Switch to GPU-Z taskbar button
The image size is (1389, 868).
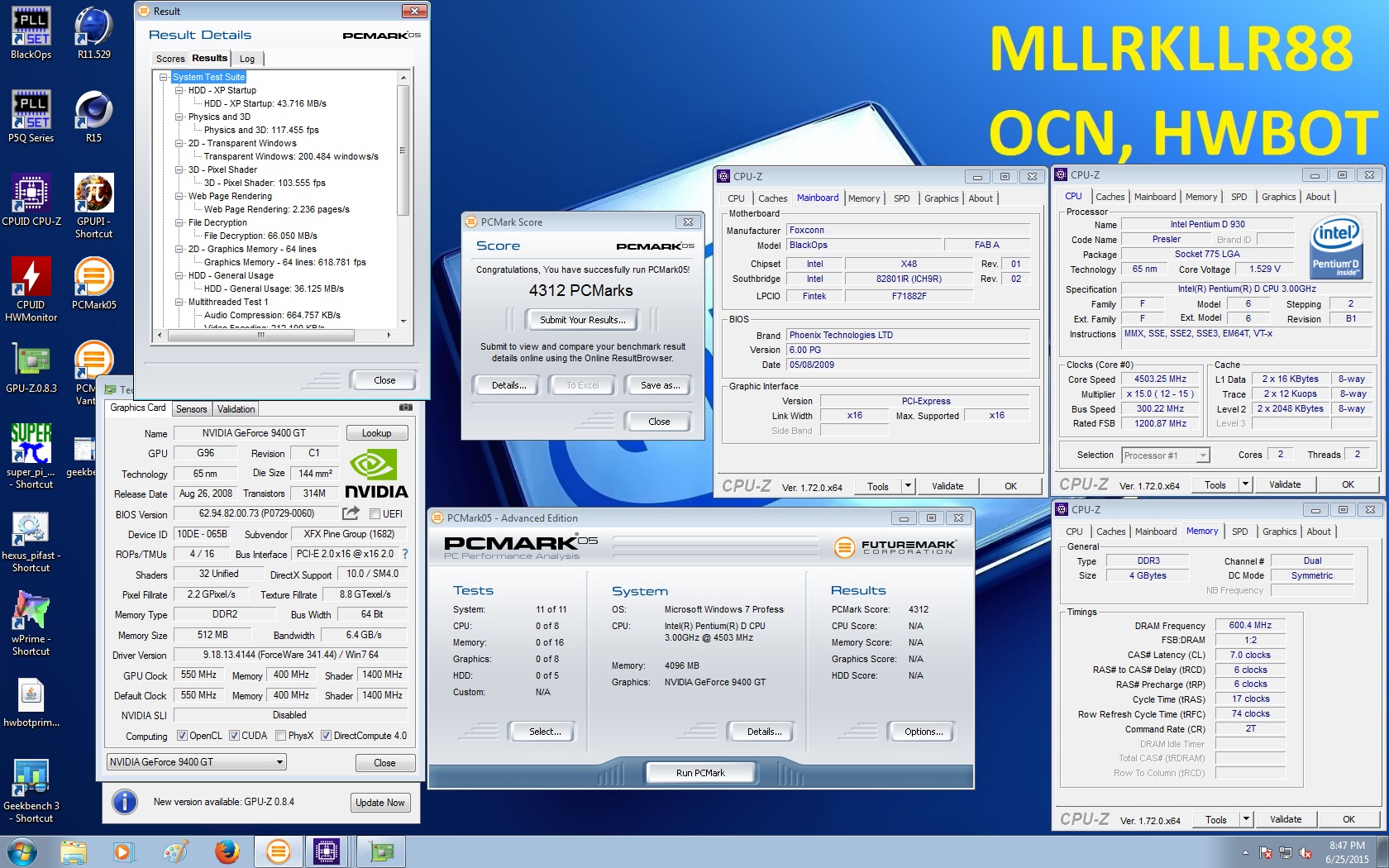tap(381, 851)
